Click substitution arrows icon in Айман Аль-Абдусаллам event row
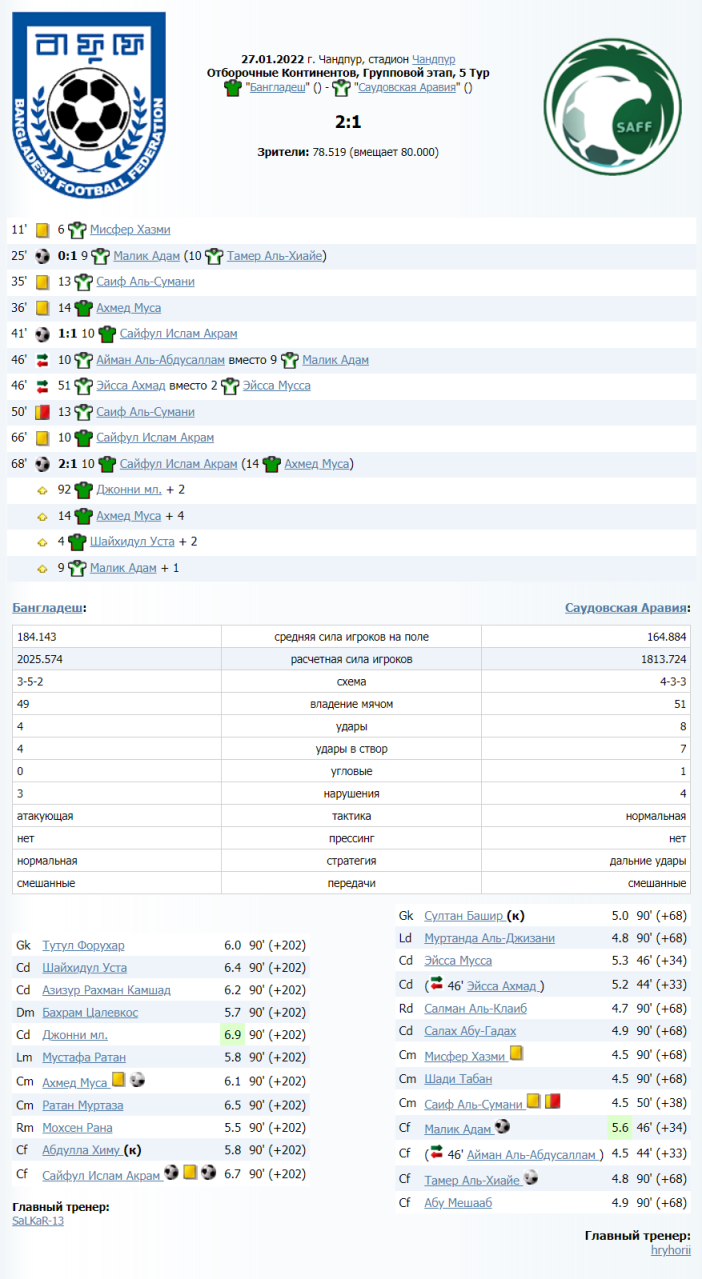Screen dimensions: 702x1279 coord(43,360)
